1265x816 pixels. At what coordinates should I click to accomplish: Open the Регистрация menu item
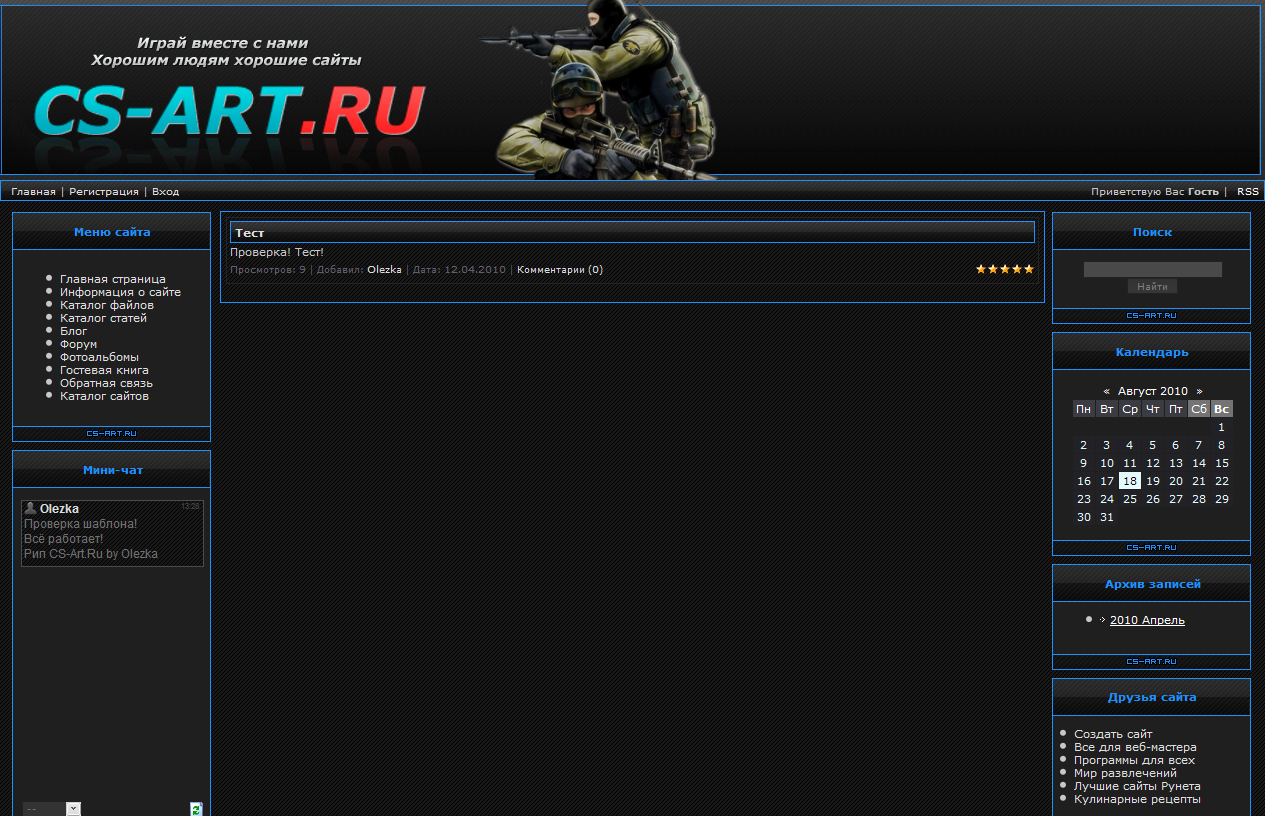click(x=107, y=190)
